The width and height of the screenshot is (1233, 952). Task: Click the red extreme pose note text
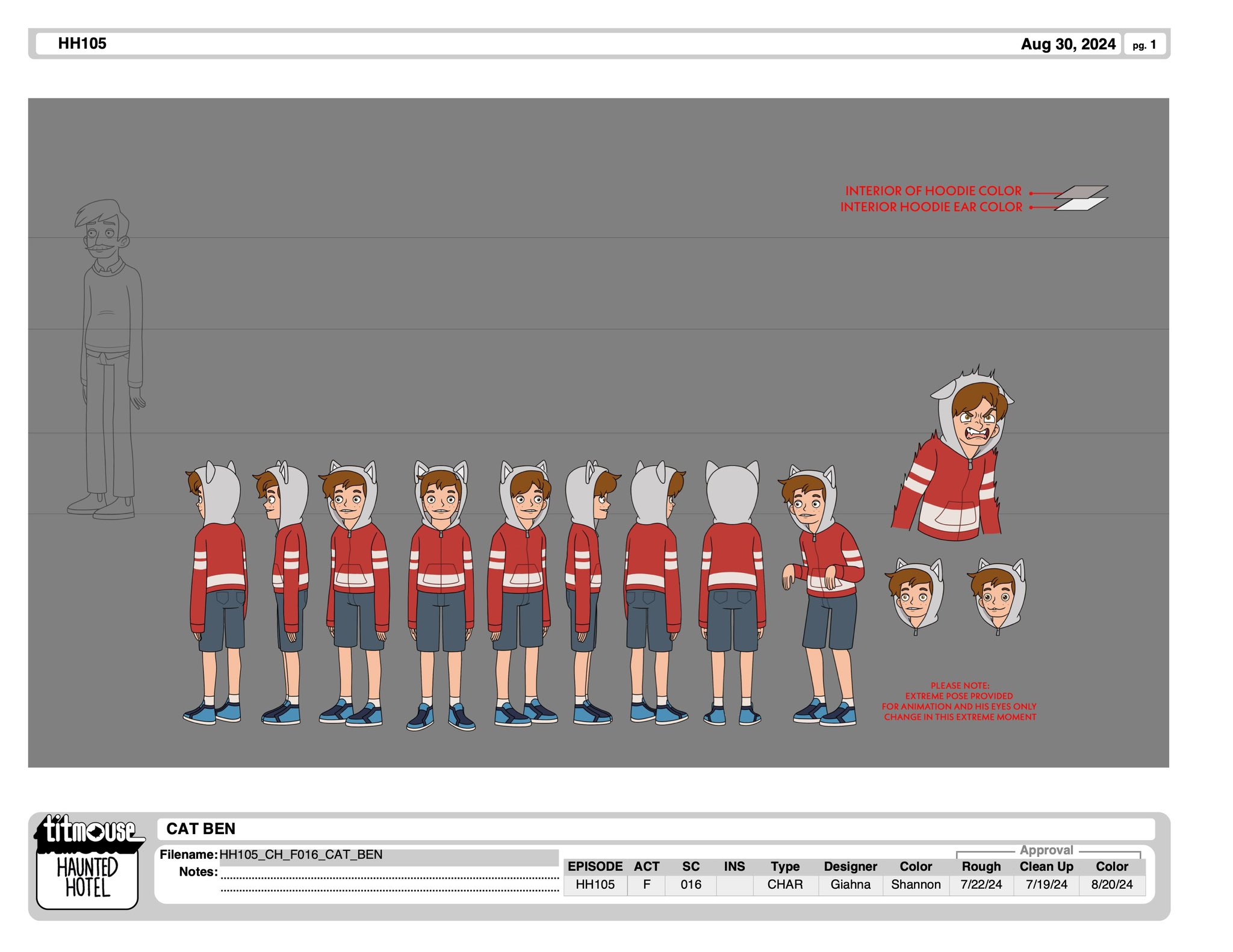pyautogui.click(x=959, y=702)
